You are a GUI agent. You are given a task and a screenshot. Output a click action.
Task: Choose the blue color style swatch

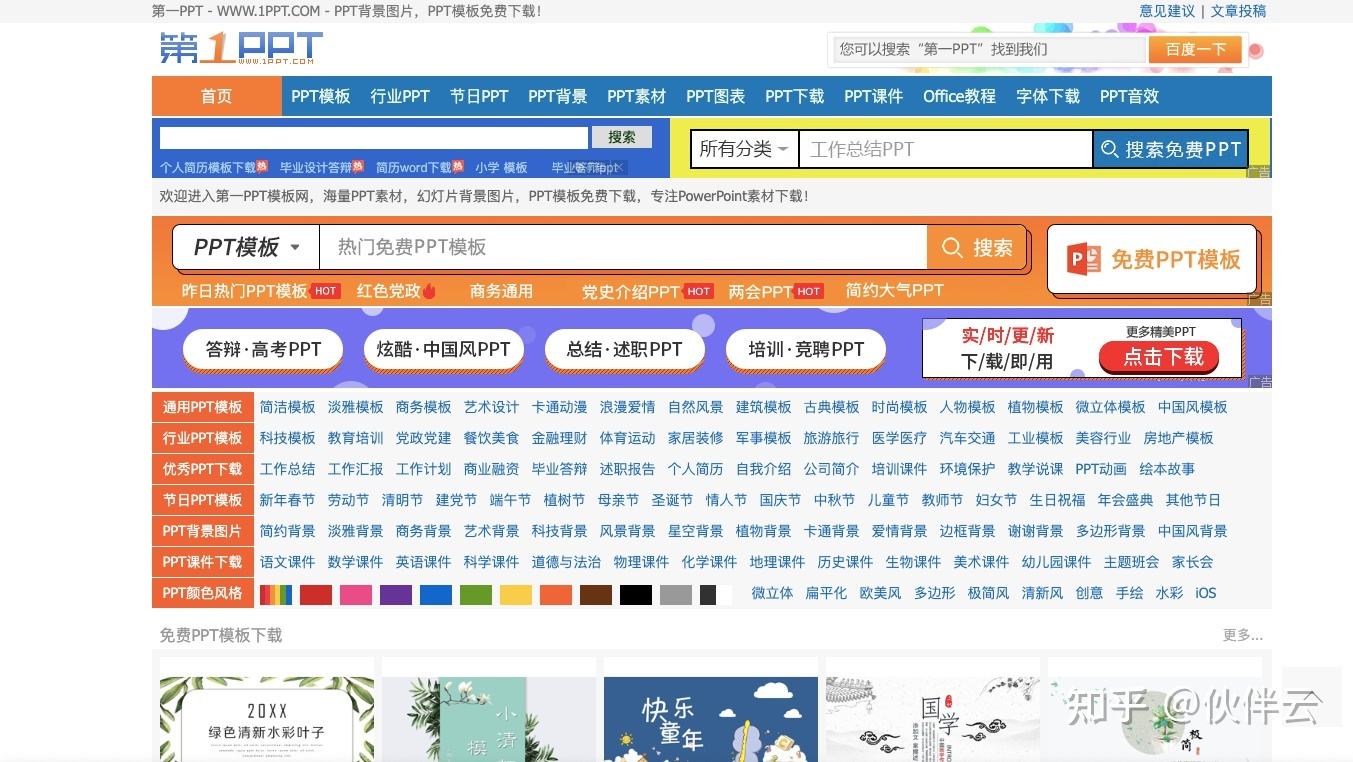436,595
